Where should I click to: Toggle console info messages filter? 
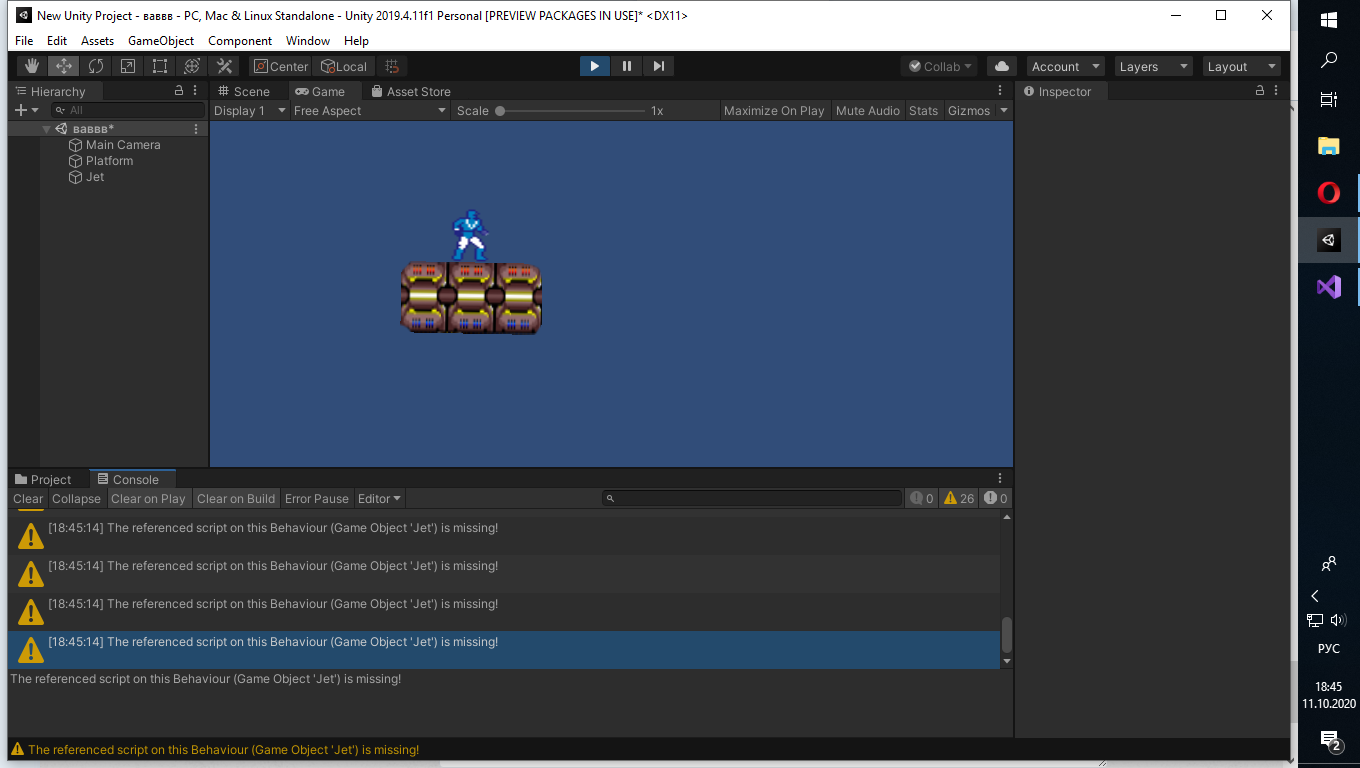pyautogui.click(x=921, y=498)
